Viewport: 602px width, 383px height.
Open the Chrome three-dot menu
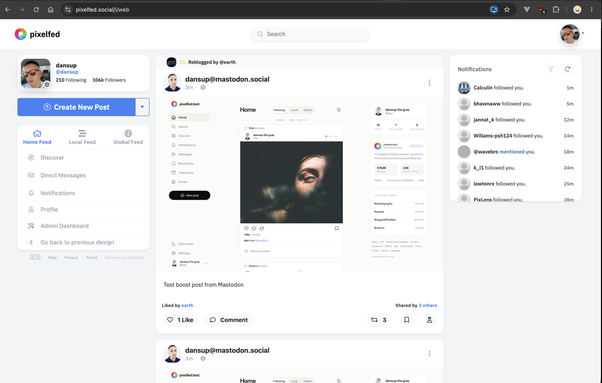point(592,10)
